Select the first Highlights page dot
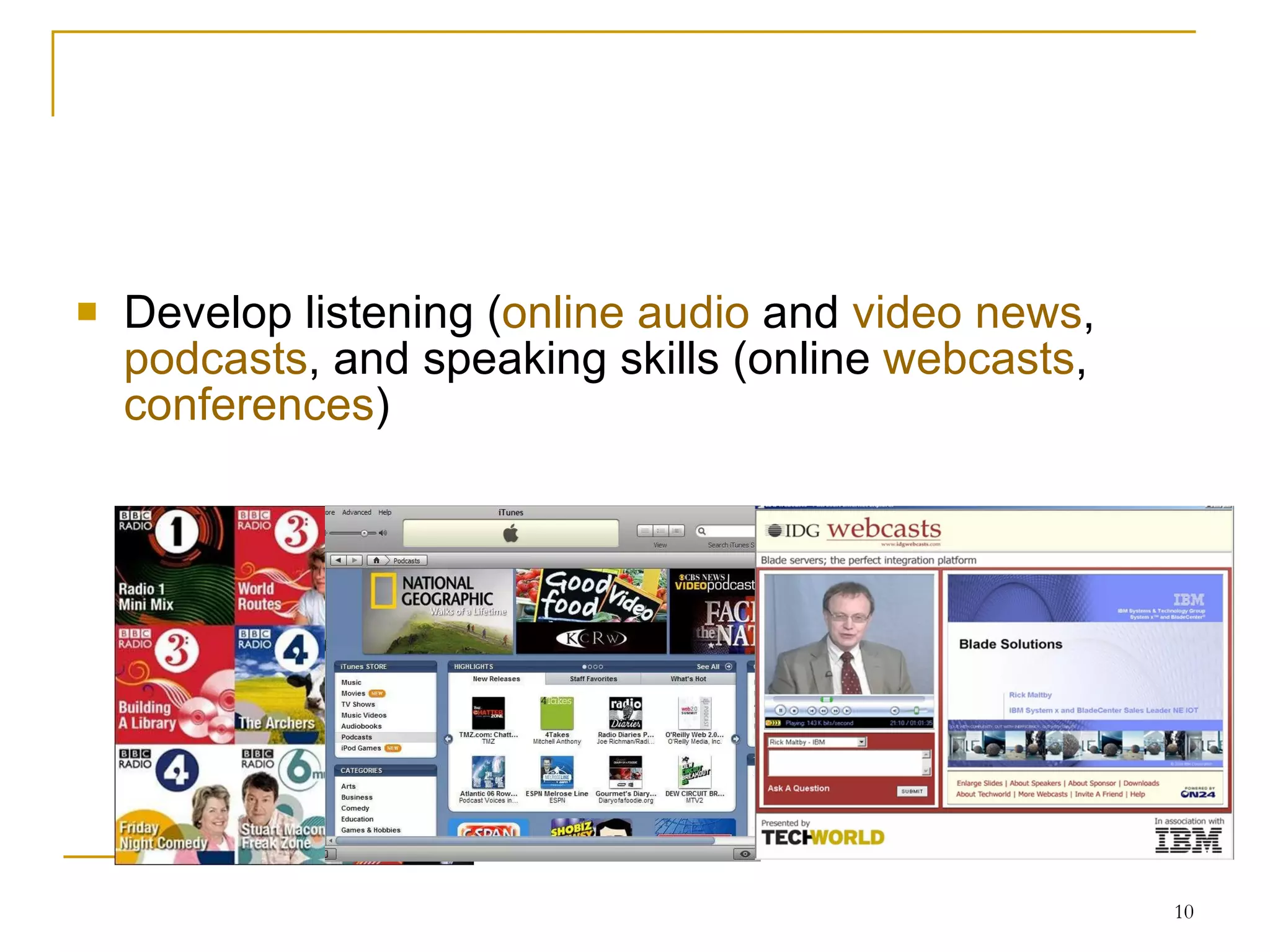This screenshot has height=952, width=1270. tap(584, 667)
